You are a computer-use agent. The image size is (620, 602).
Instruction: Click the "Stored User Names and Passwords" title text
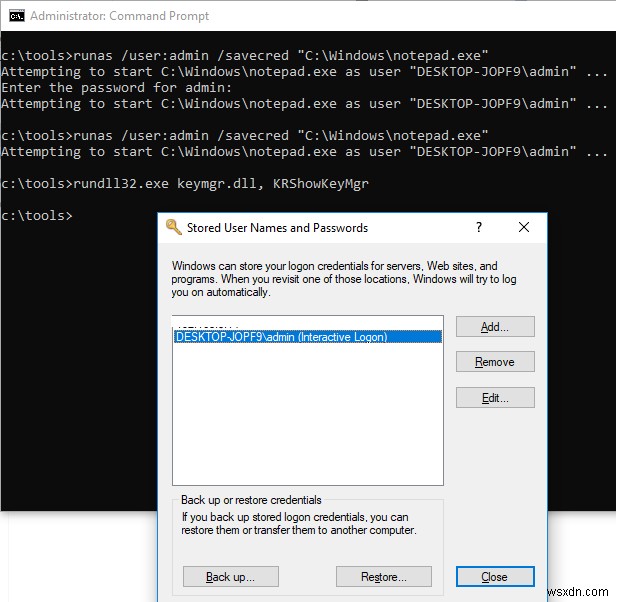277,228
